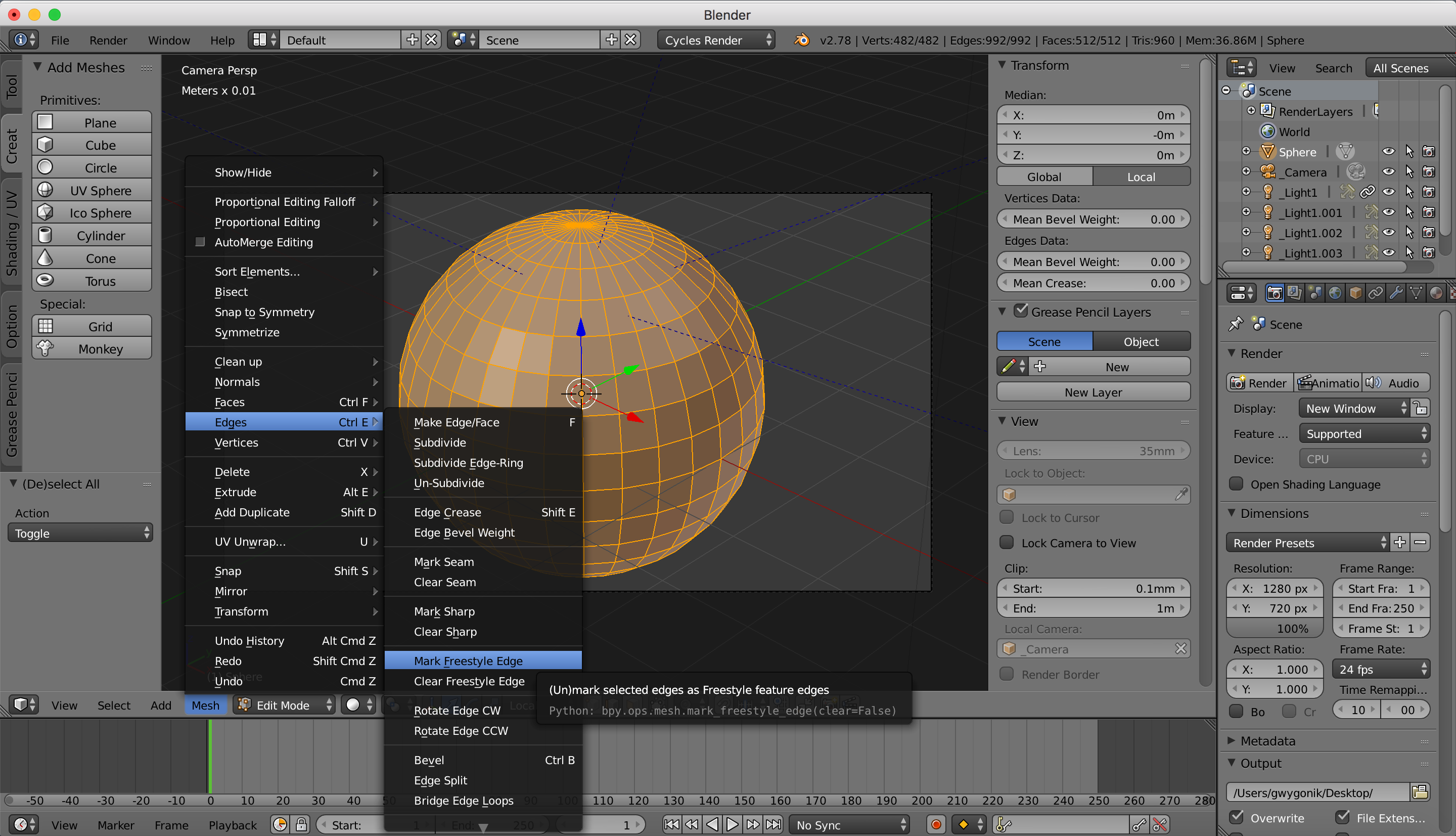The height and width of the screenshot is (836, 1456).
Task: Jump to the timeline's last frame
Action: (773, 824)
